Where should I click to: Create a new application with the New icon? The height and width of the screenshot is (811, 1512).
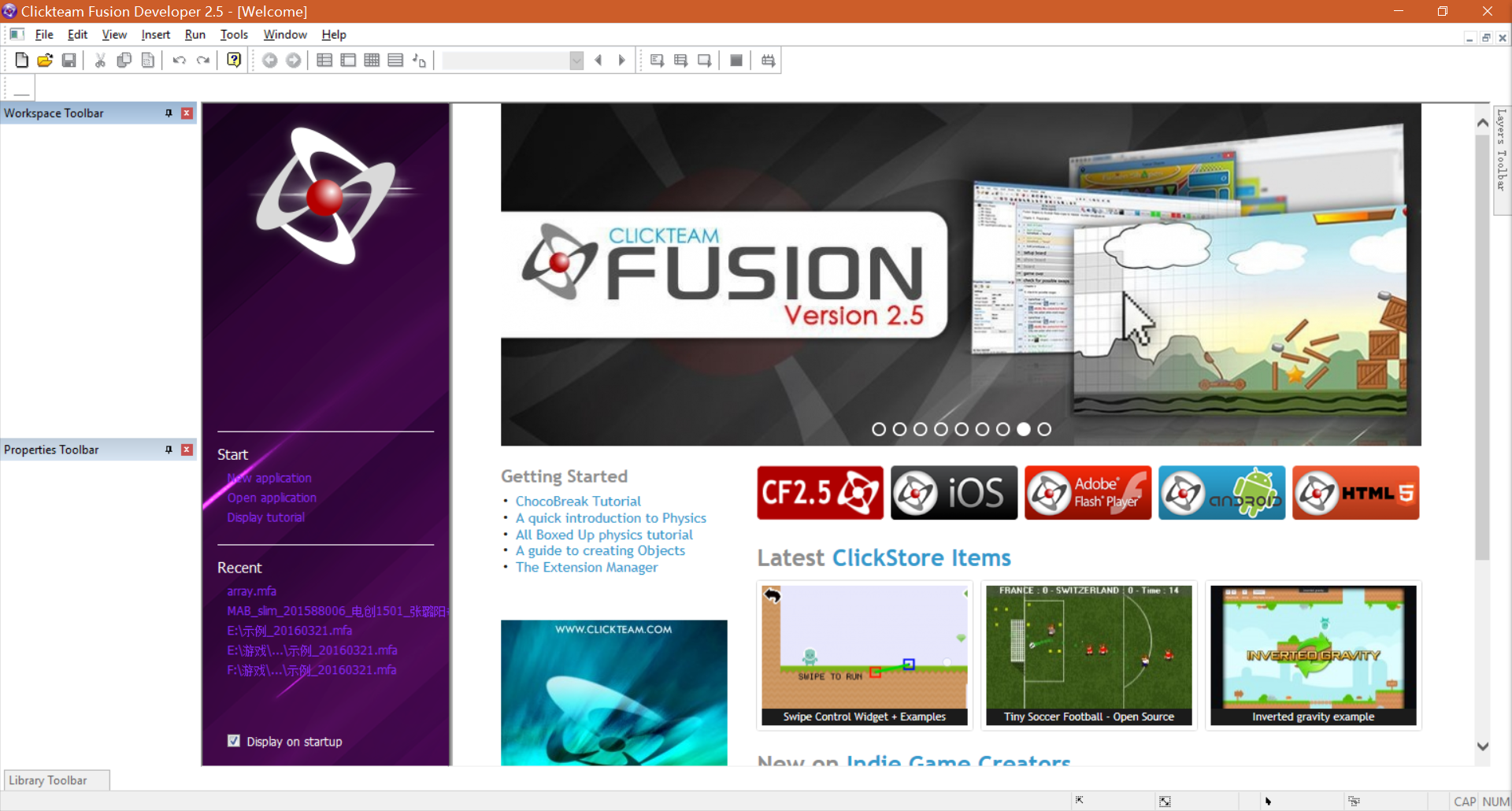(x=22, y=60)
